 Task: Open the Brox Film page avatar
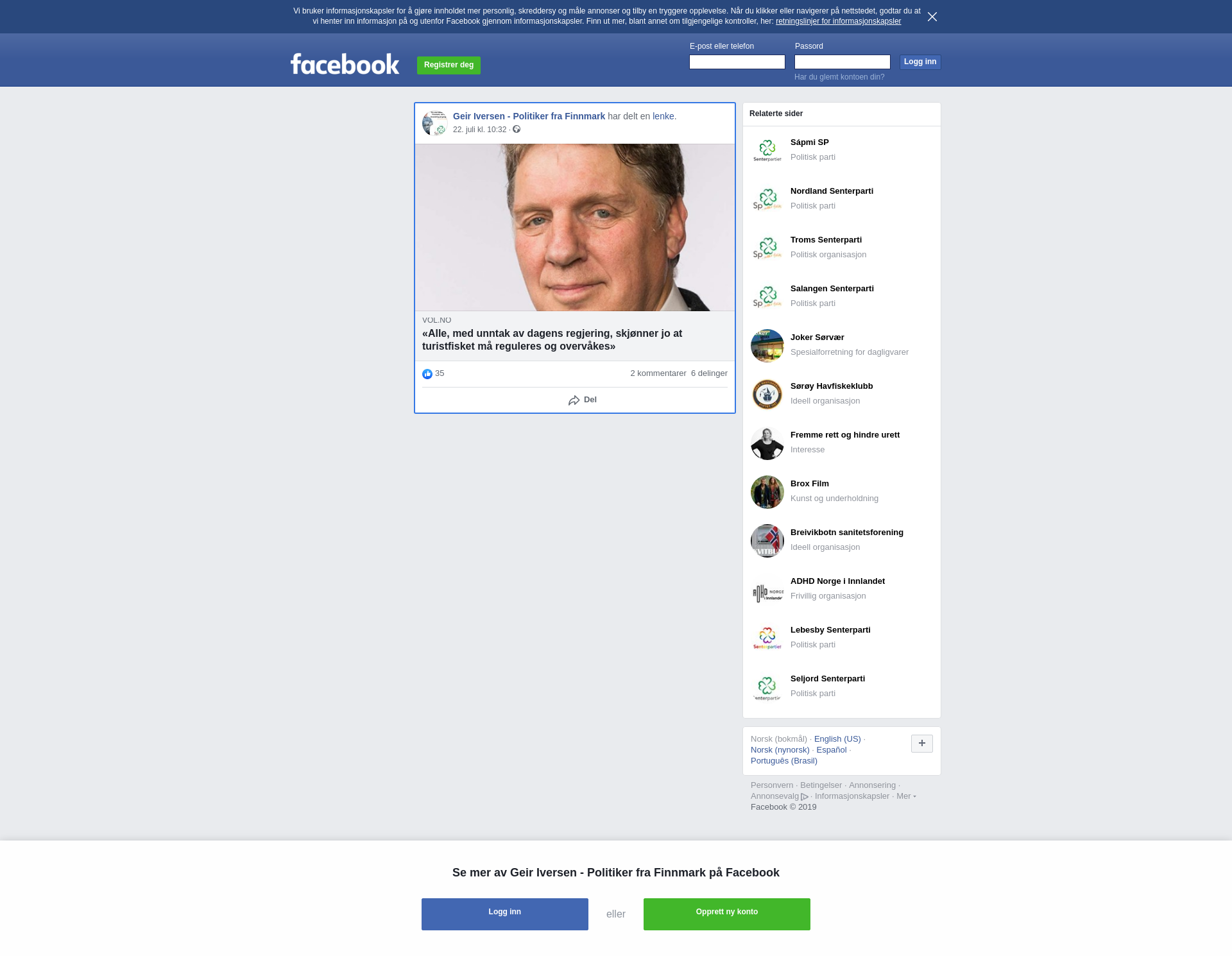(x=767, y=492)
